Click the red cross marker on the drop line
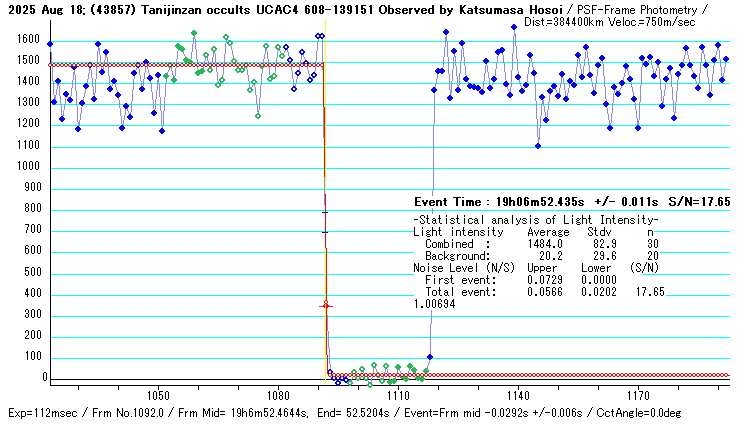Screen dimensions: 740x425 coord(324,305)
